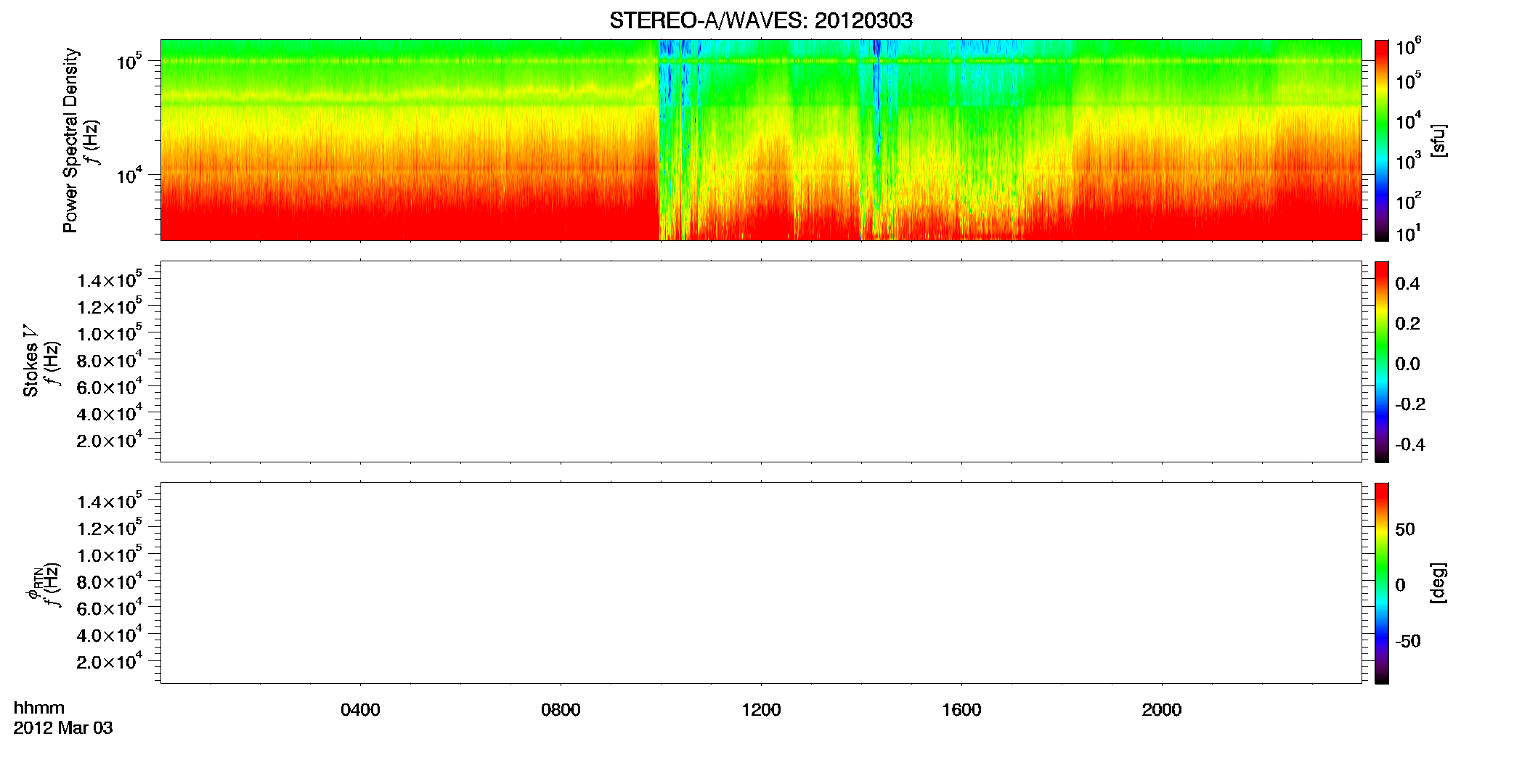The width and height of the screenshot is (1522, 784).
Task: Click the hhmm time format label
Action: [x=39, y=709]
